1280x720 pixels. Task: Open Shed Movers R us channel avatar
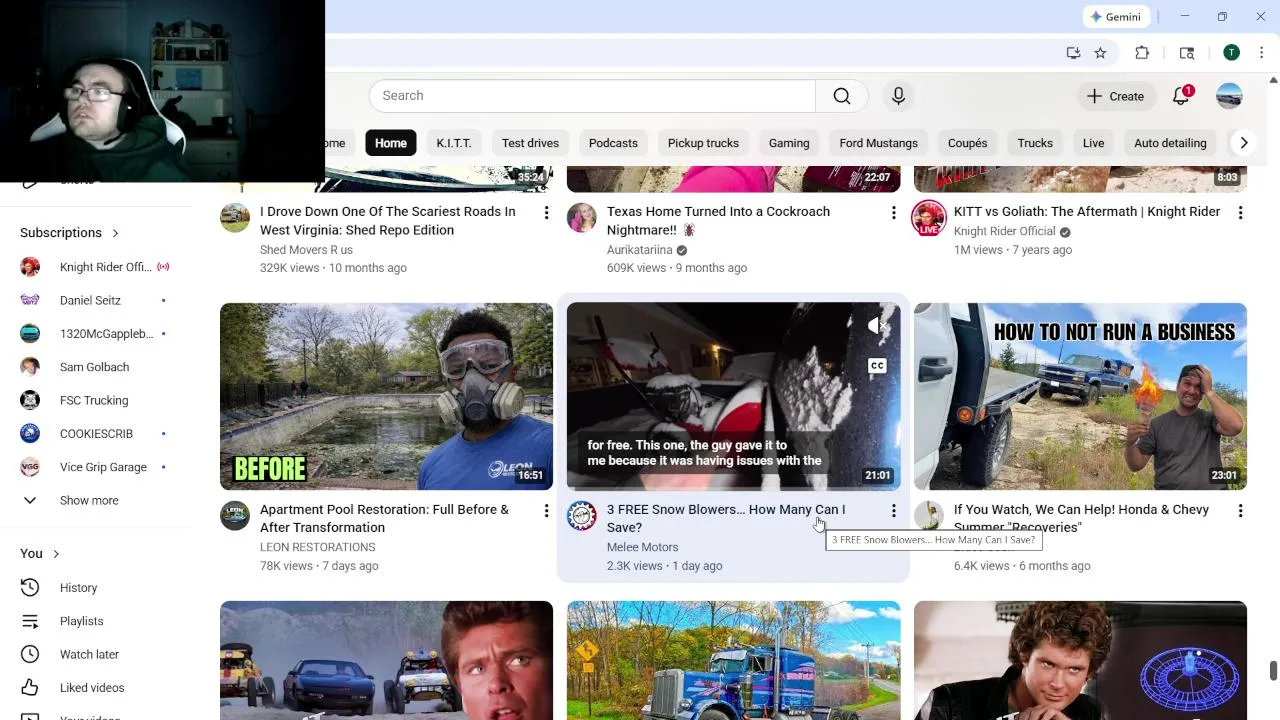(x=235, y=218)
